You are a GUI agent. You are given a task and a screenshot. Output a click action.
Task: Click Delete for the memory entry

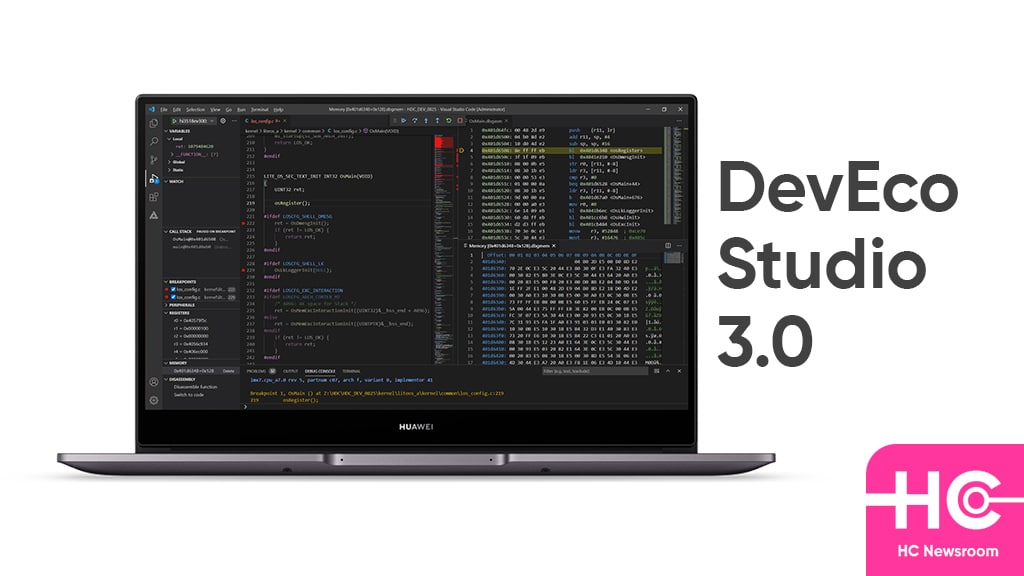tap(229, 371)
